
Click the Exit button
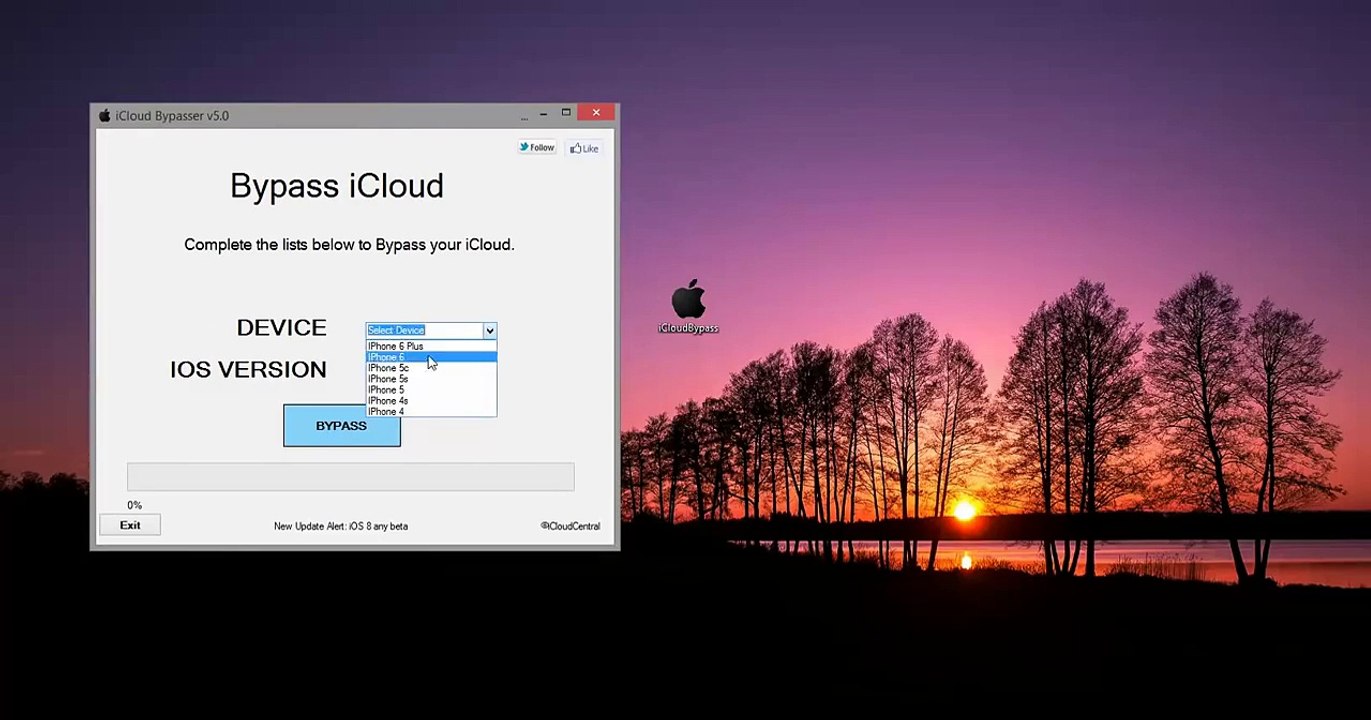click(x=130, y=525)
